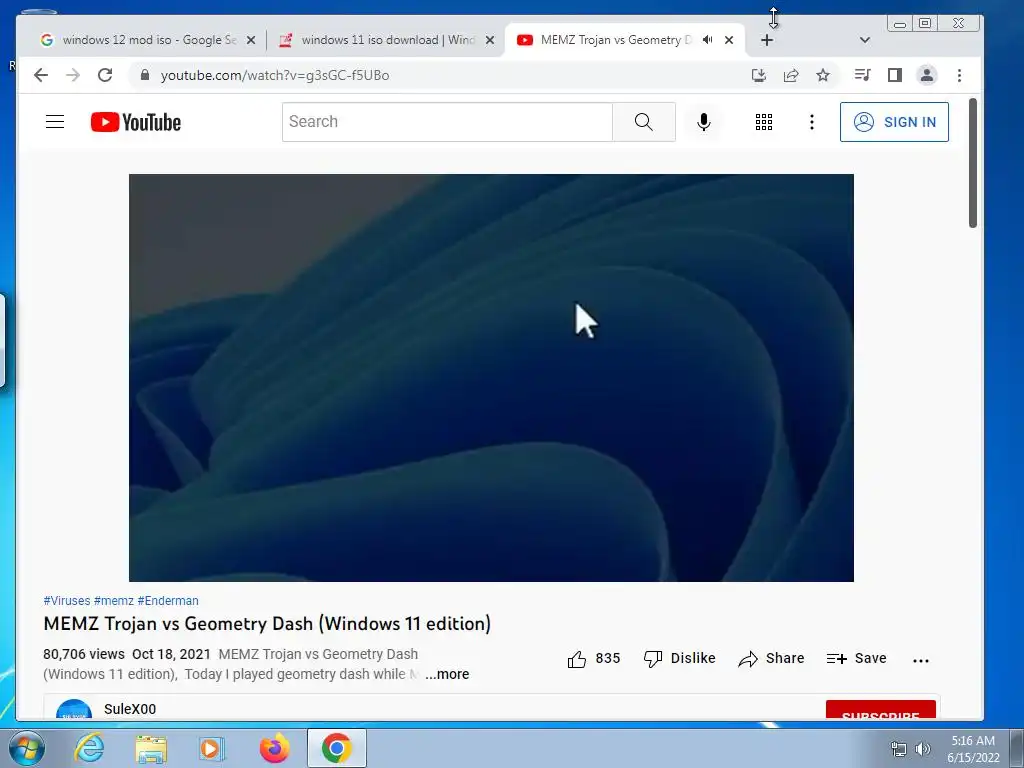Open the #Viruses hashtag
Image resolution: width=1024 pixels, height=768 pixels.
pos(67,601)
